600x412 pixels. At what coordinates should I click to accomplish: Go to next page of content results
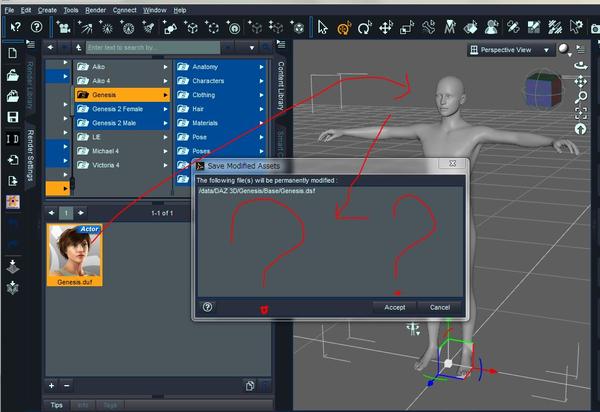[x=81, y=213]
